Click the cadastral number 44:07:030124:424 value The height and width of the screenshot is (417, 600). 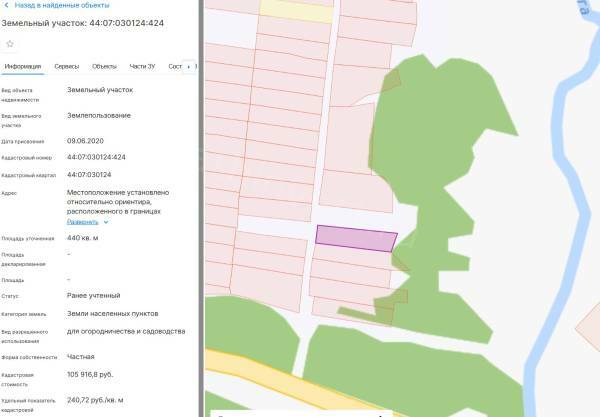[96, 157]
